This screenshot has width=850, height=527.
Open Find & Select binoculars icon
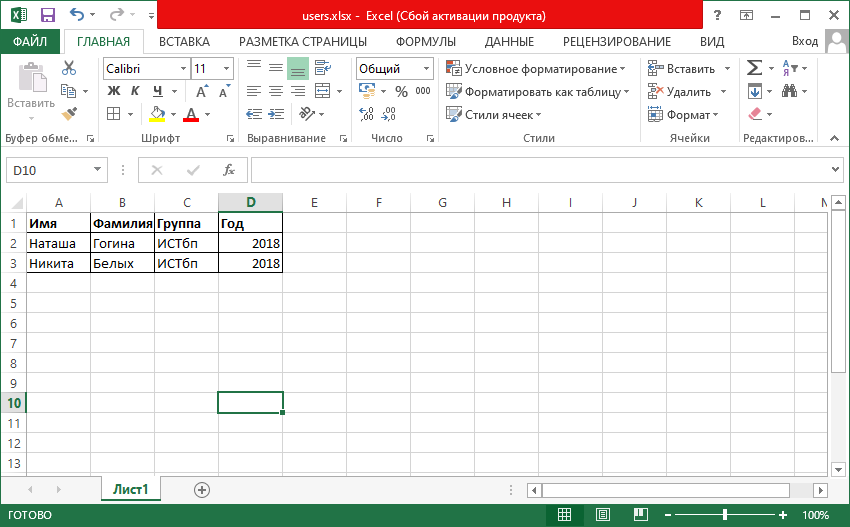click(x=790, y=91)
